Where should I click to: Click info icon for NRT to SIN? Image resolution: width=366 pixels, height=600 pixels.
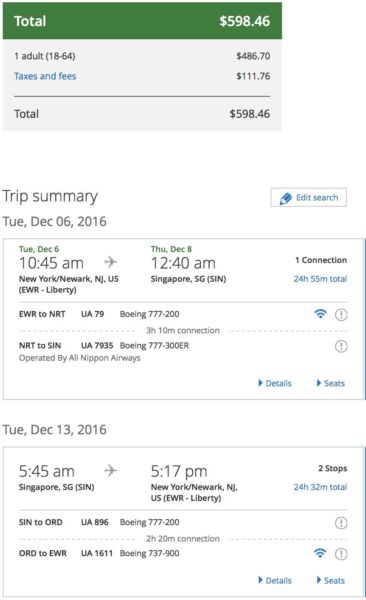point(341,346)
